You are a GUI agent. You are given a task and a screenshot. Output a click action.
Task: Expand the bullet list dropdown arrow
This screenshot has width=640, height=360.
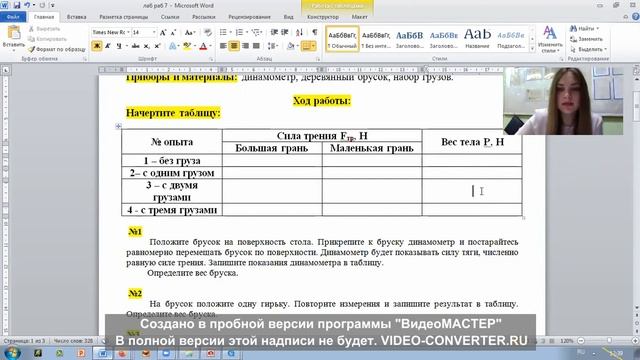pos(230,32)
